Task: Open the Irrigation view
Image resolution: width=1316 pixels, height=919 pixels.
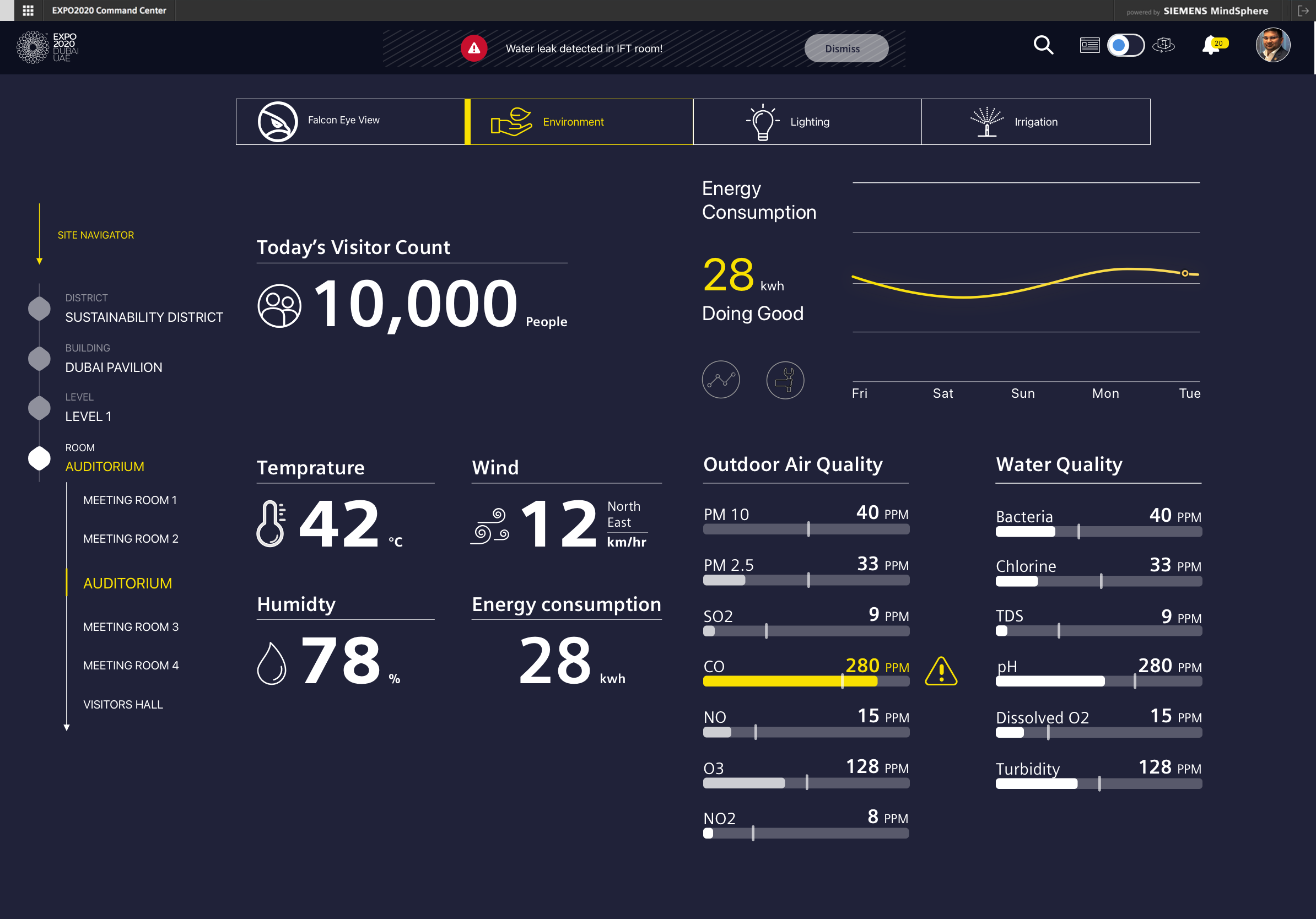Action: pyautogui.click(x=1035, y=121)
